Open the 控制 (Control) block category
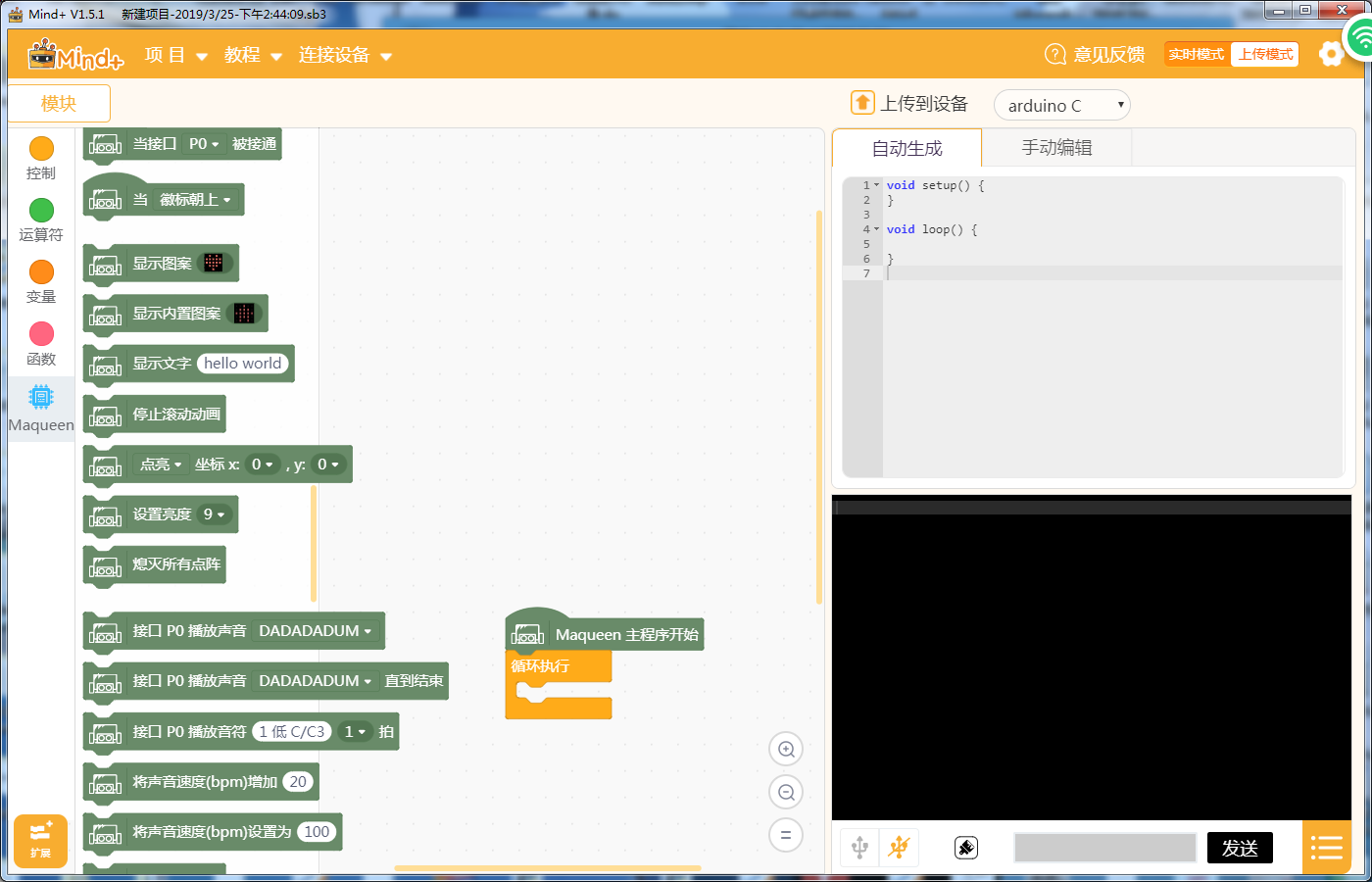1372x882 pixels. (41, 158)
